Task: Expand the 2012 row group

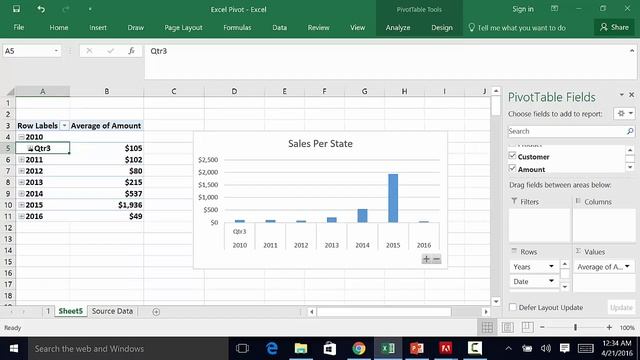Action: 21,171
